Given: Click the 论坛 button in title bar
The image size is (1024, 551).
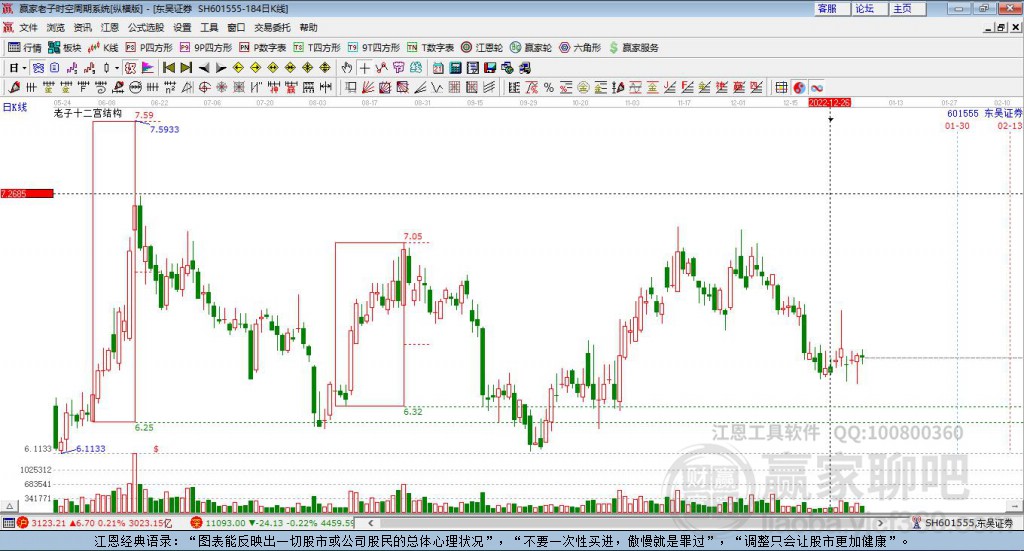Looking at the screenshot, I should click(x=870, y=8).
